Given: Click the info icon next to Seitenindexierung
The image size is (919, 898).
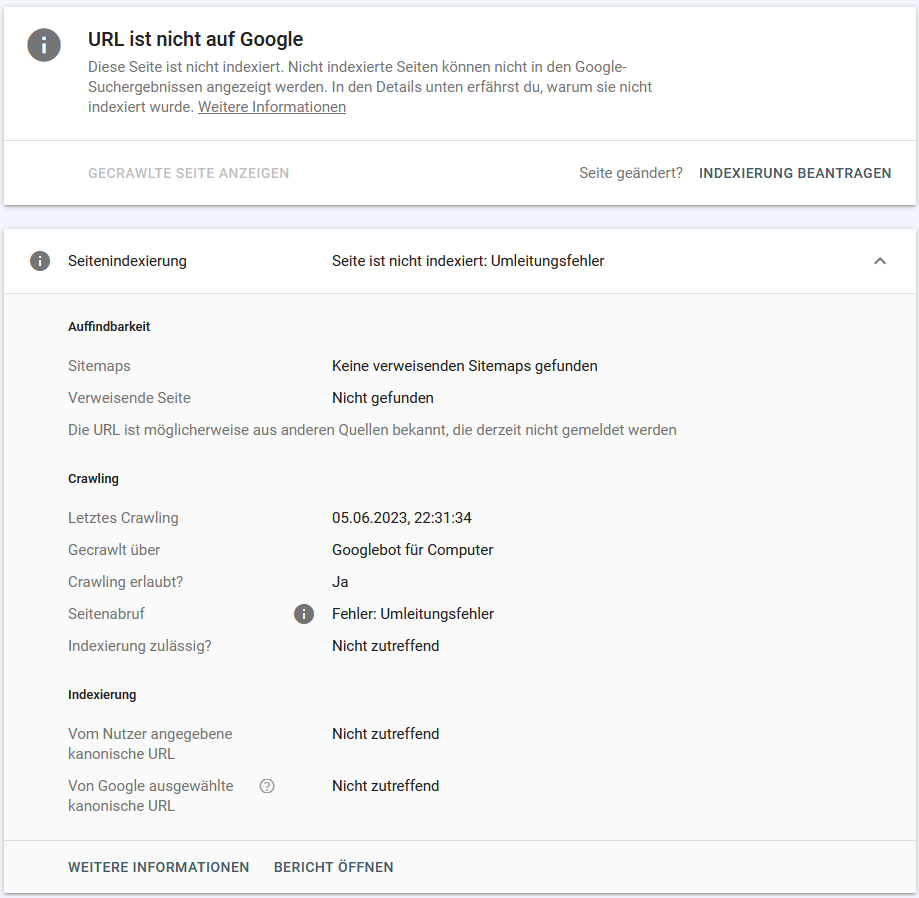Looking at the screenshot, I should coord(40,261).
